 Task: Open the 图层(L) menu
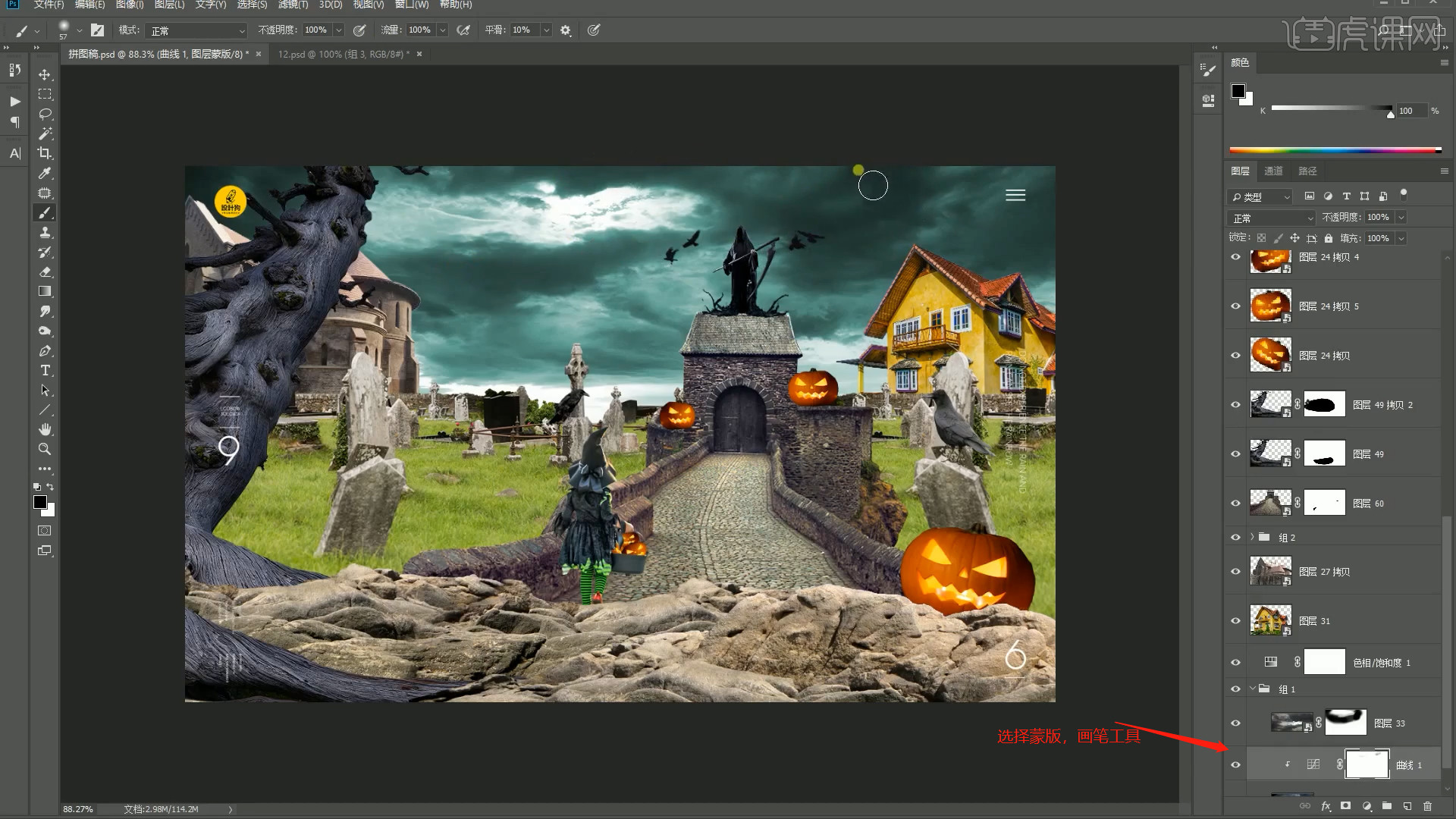169,5
